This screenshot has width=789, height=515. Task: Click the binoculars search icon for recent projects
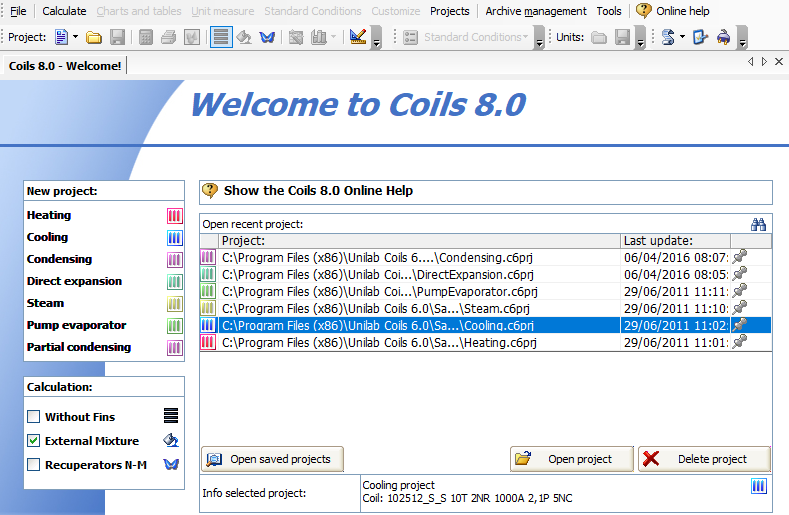coord(758,224)
